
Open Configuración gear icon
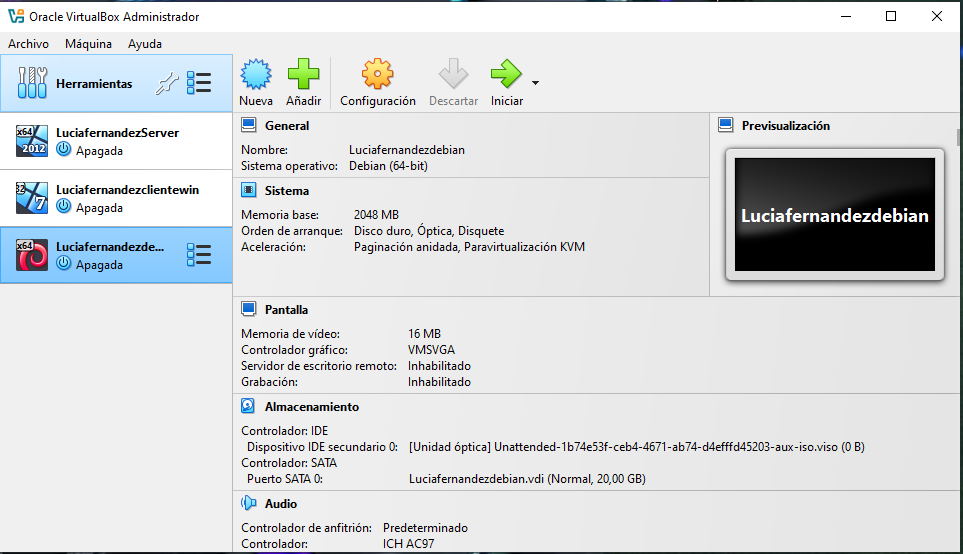click(377, 75)
